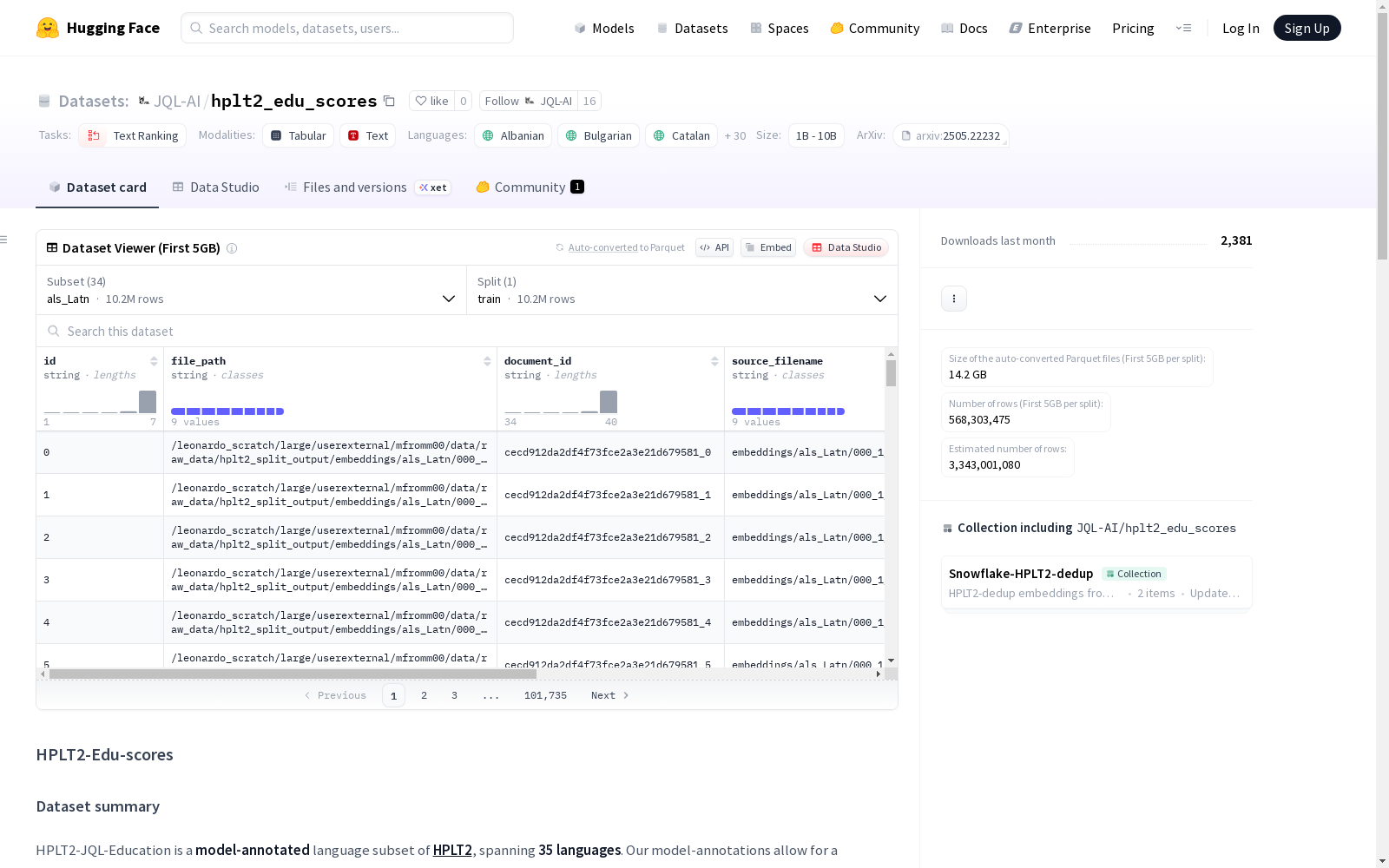This screenshot has width=1389, height=868.
Task: Open the API button in Dataset Viewer
Action: pos(714,247)
